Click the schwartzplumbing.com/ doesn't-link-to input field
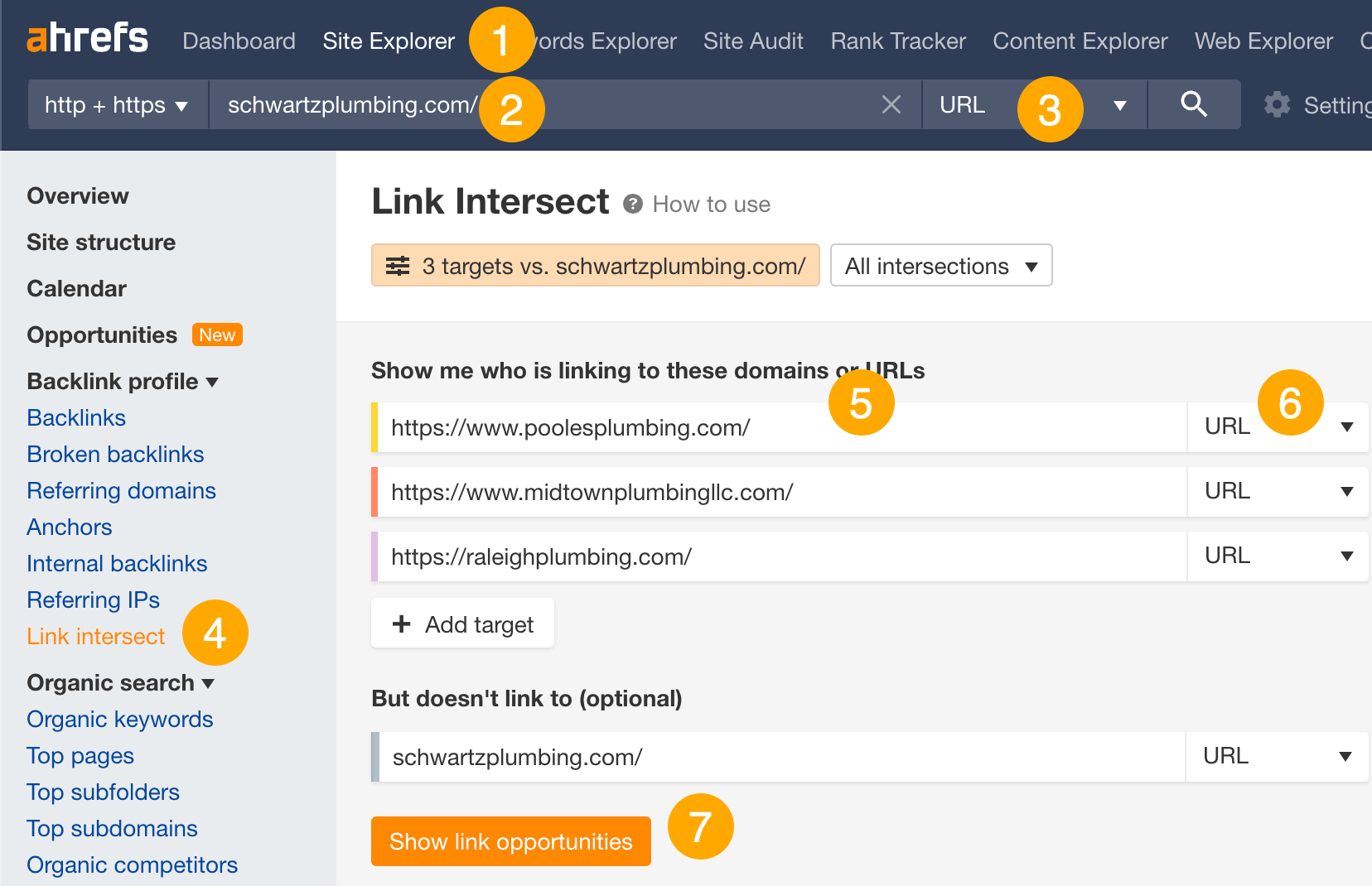 coord(746,756)
